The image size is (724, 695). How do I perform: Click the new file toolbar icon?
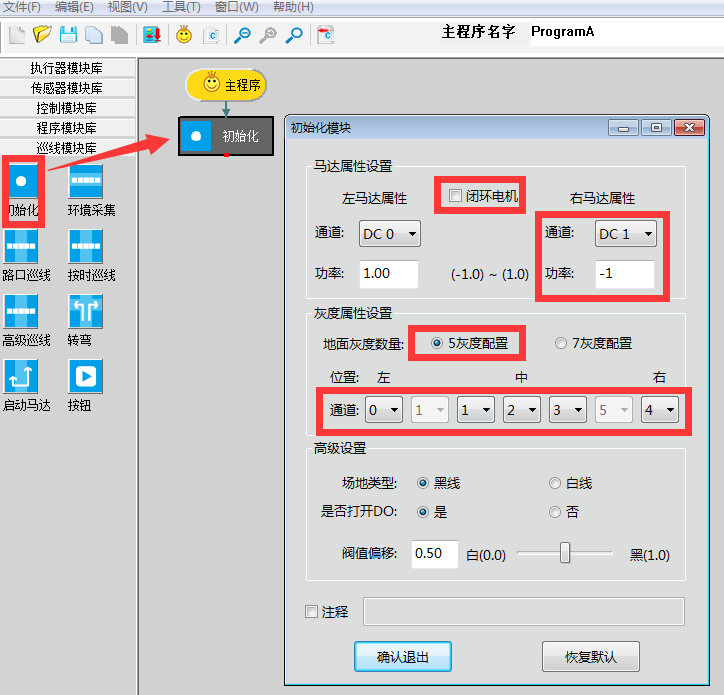pyautogui.click(x=17, y=35)
